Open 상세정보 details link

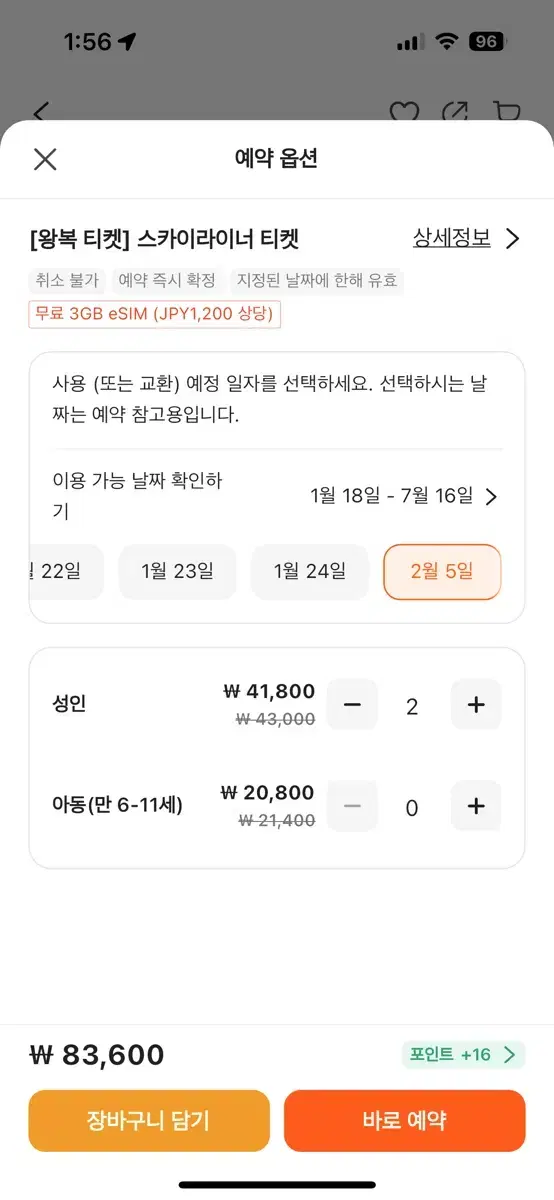452,238
